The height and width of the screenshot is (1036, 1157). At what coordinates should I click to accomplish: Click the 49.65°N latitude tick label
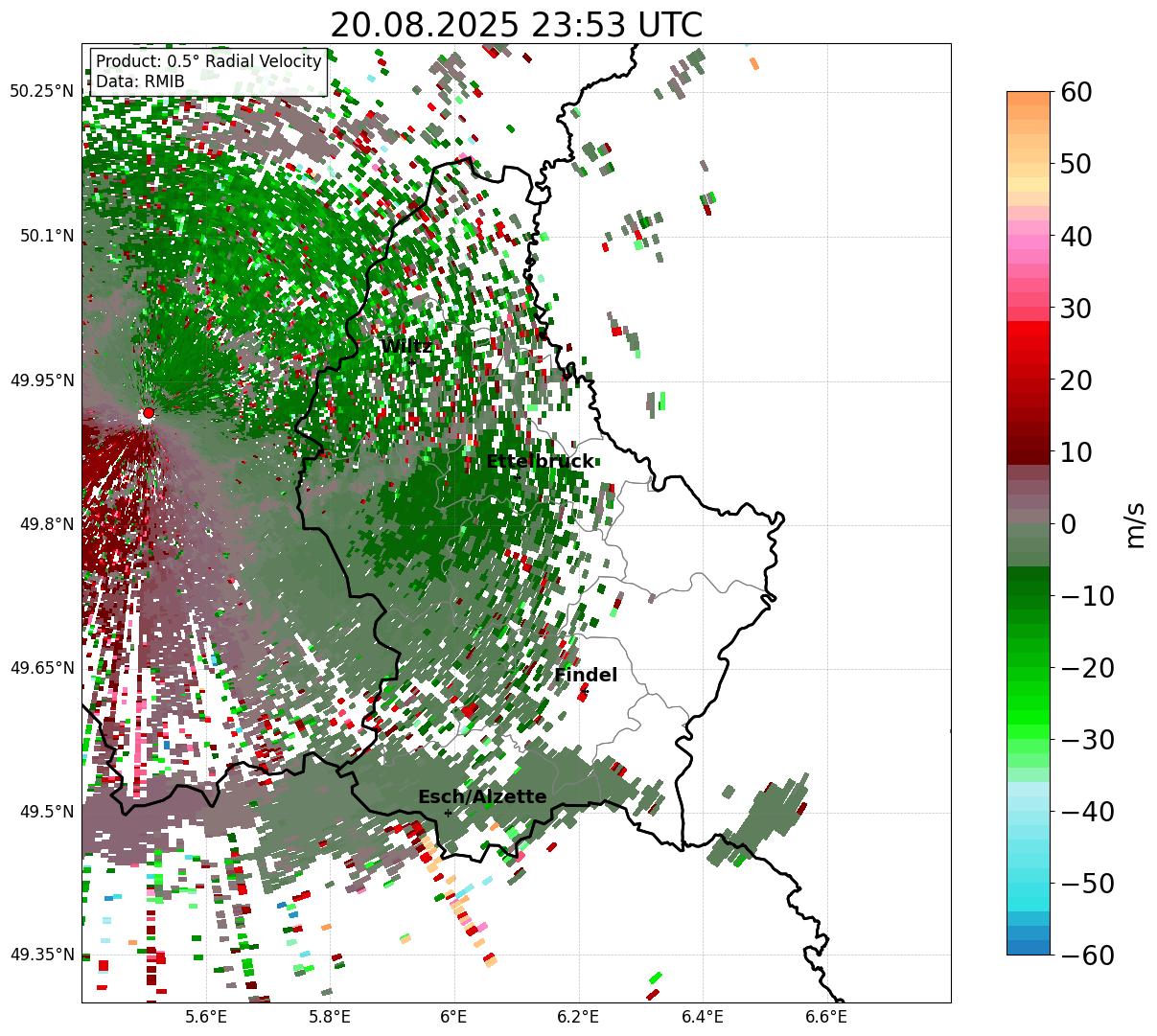[x=41, y=668]
